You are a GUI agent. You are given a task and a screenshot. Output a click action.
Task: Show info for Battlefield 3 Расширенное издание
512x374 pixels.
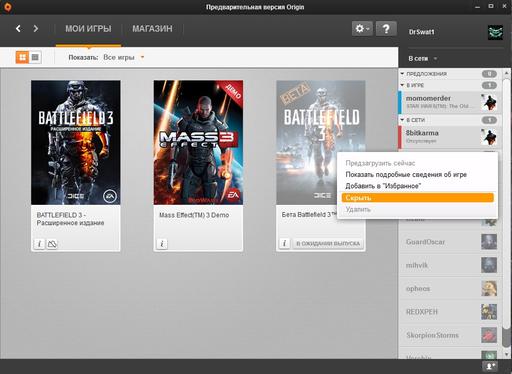click(x=39, y=244)
